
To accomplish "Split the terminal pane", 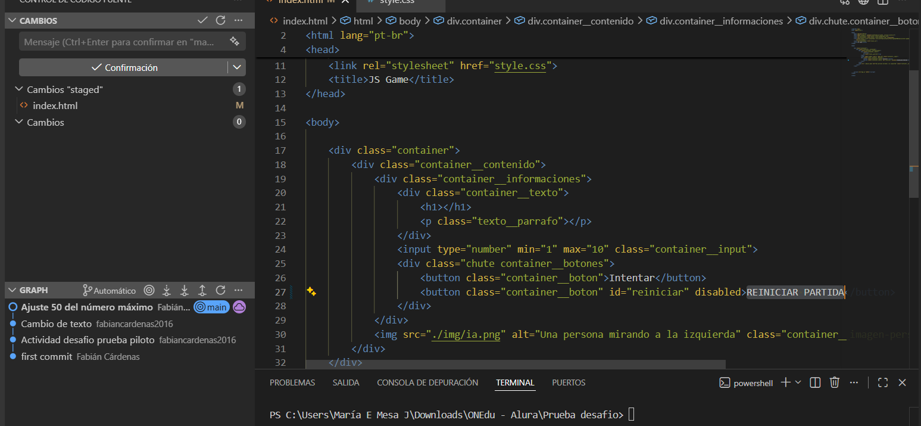I will (815, 383).
